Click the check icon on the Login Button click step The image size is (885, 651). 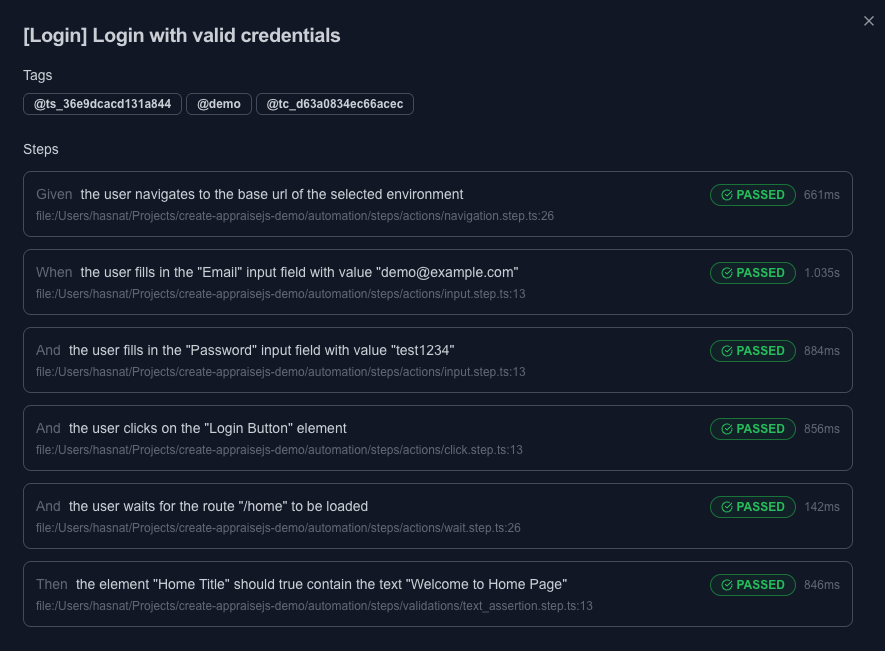click(x=725, y=429)
